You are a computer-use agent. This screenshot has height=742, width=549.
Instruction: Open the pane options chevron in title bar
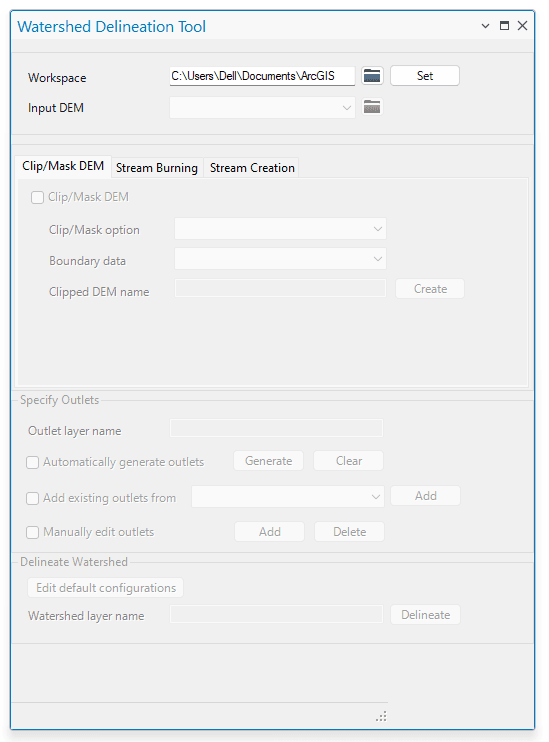point(485,26)
